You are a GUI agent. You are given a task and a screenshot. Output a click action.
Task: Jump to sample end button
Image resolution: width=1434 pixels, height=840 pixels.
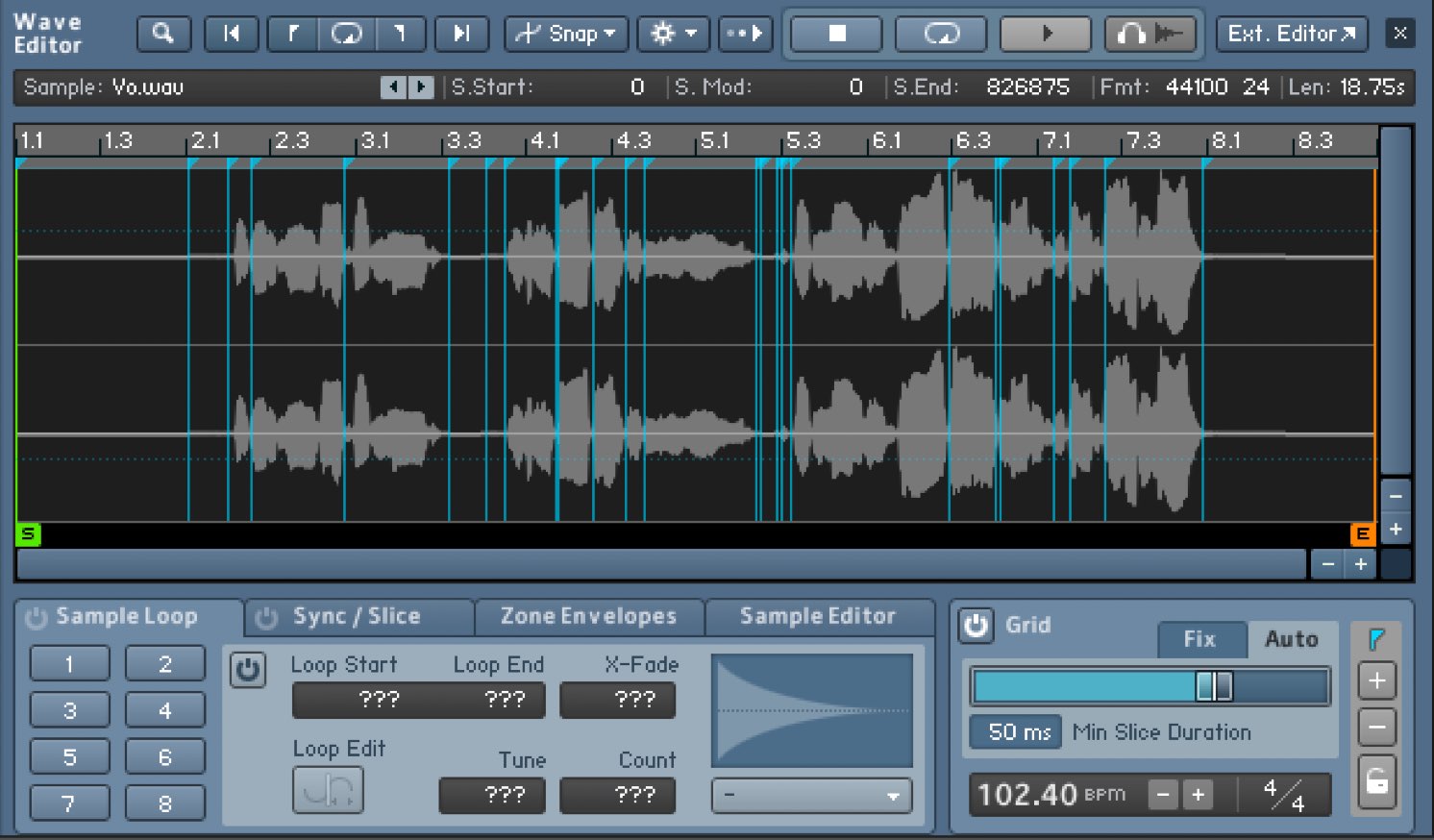[x=461, y=35]
